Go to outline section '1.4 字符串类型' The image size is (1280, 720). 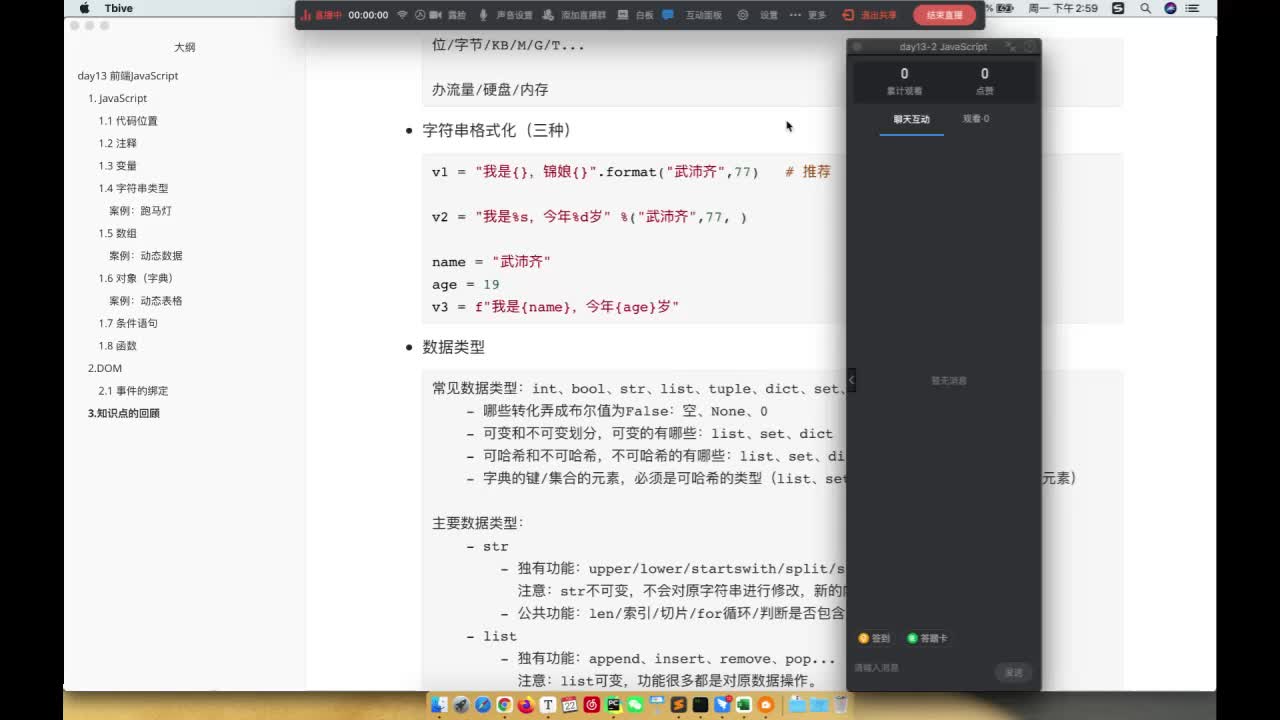point(133,188)
